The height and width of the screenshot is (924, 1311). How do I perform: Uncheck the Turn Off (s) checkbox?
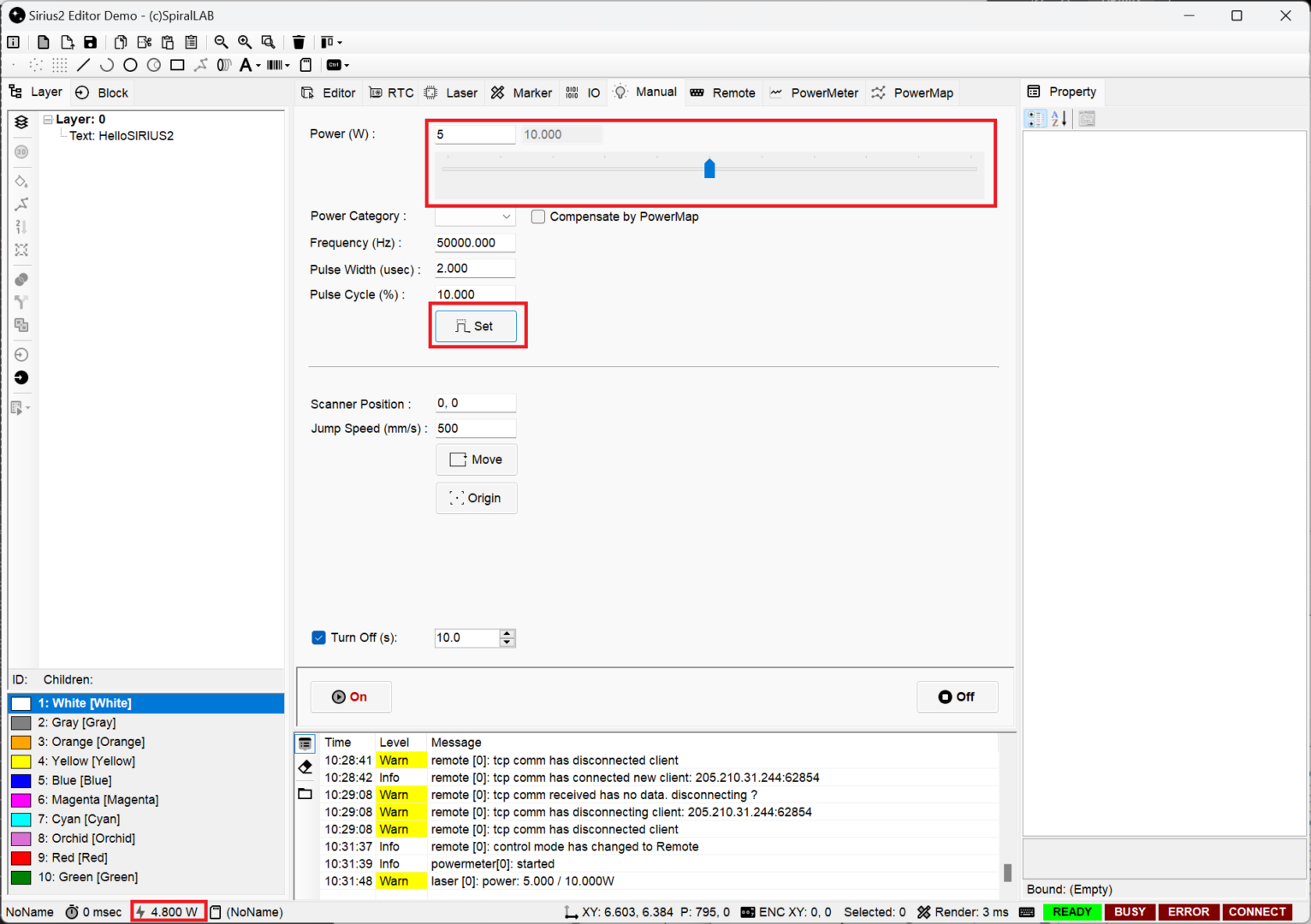click(318, 637)
